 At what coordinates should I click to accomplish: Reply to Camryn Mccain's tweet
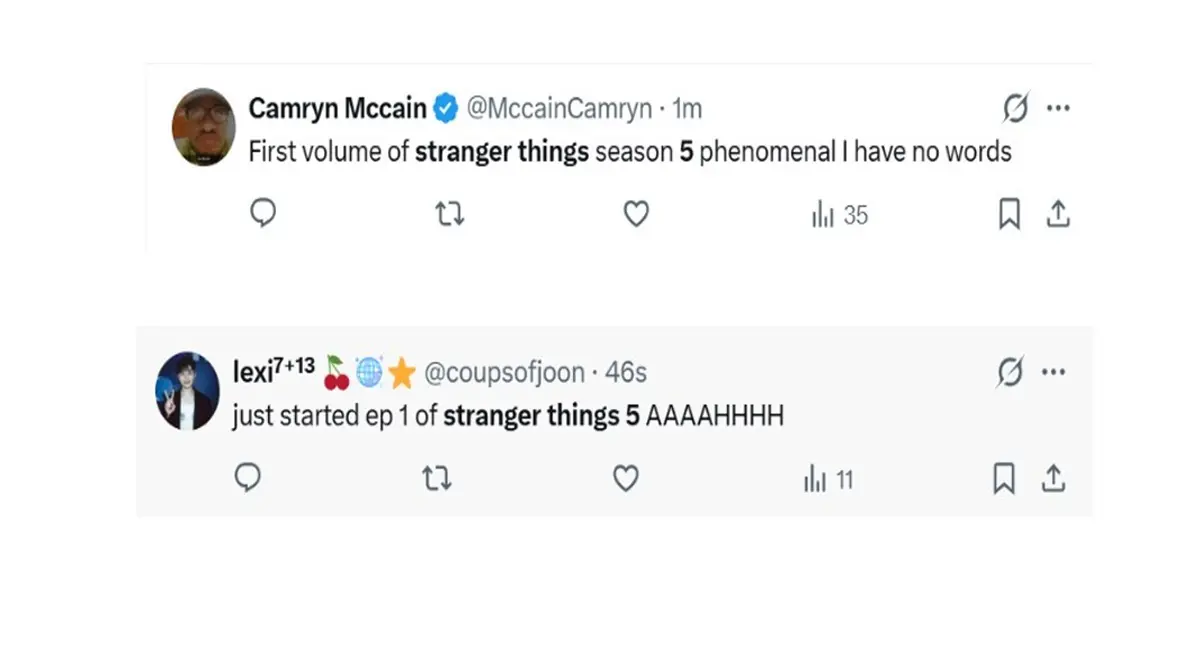click(262, 214)
